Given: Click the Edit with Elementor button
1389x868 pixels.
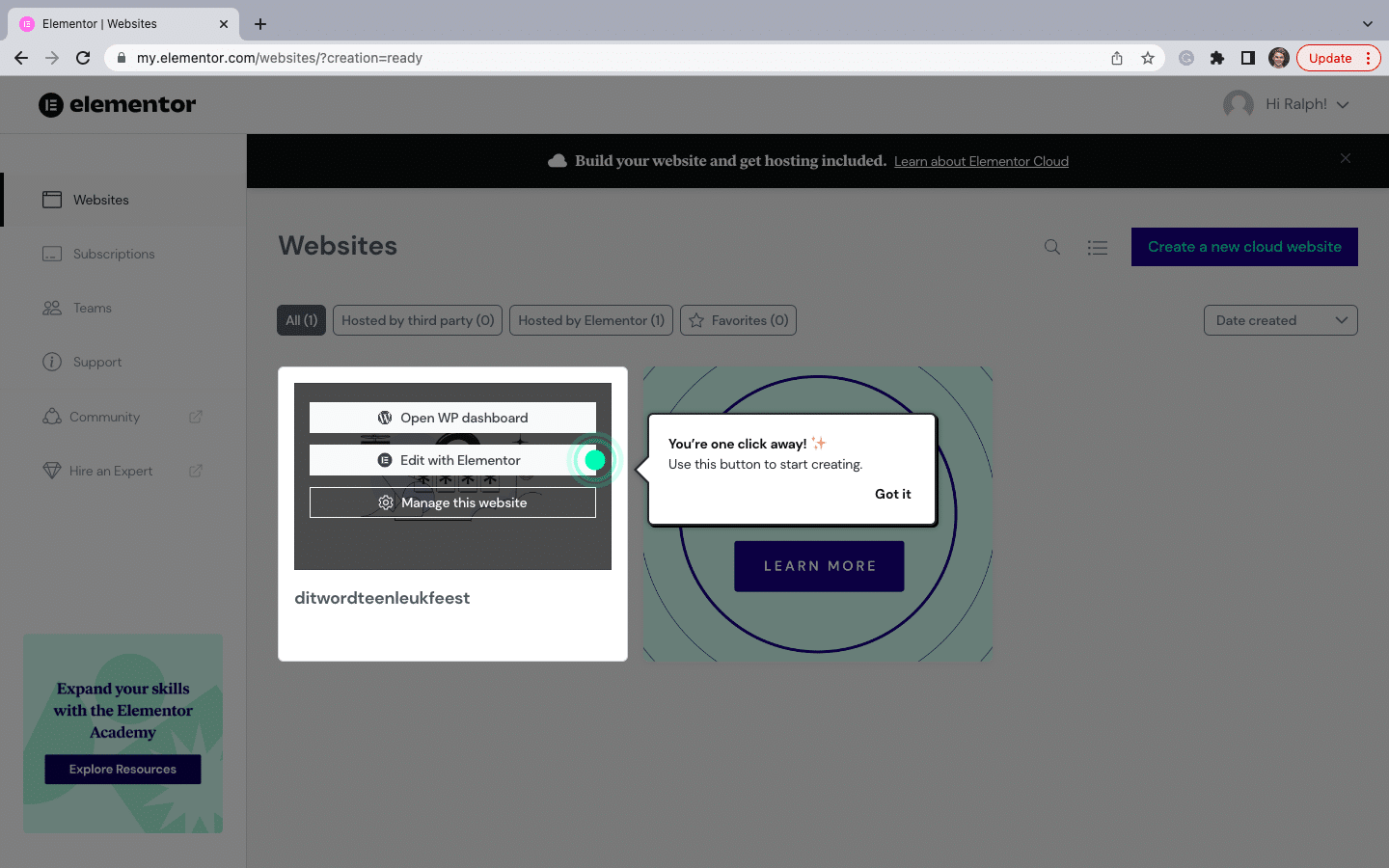Looking at the screenshot, I should 451,460.
